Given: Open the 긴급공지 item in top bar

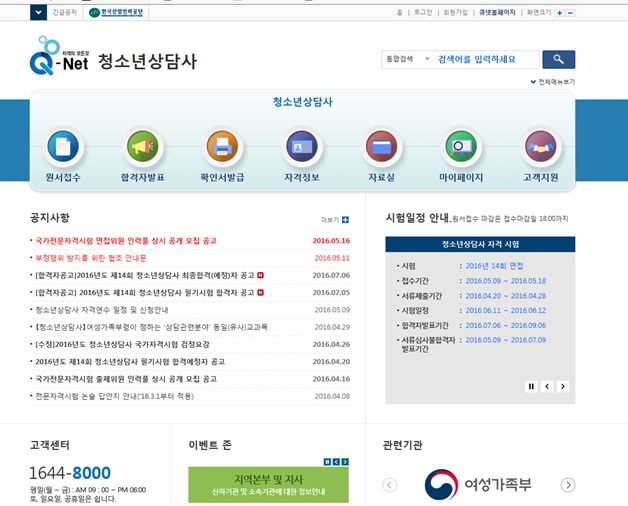Looking at the screenshot, I should pyautogui.click(x=64, y=12).
